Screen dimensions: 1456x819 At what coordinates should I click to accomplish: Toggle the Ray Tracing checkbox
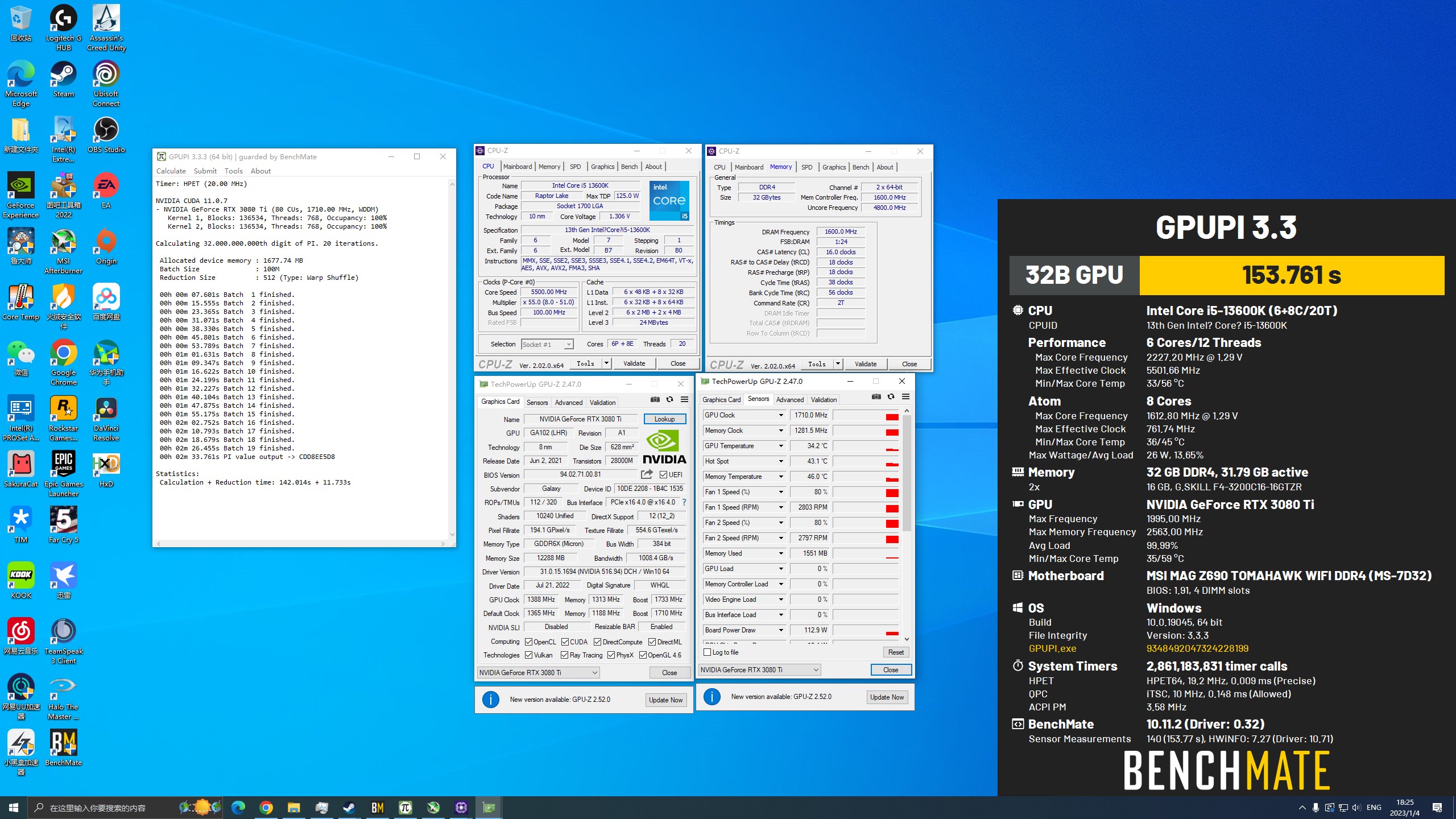[x=564, y=655]
